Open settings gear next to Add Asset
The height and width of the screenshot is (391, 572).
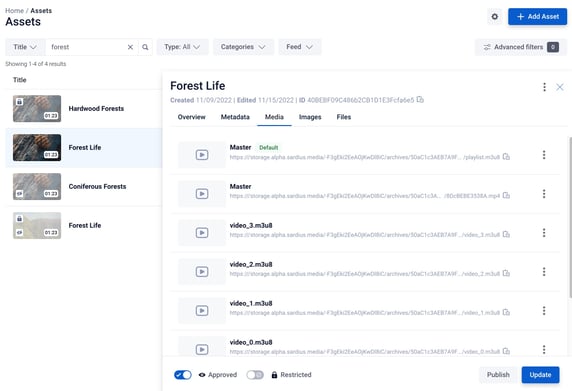pyautogui.click(x=494, y=17)
